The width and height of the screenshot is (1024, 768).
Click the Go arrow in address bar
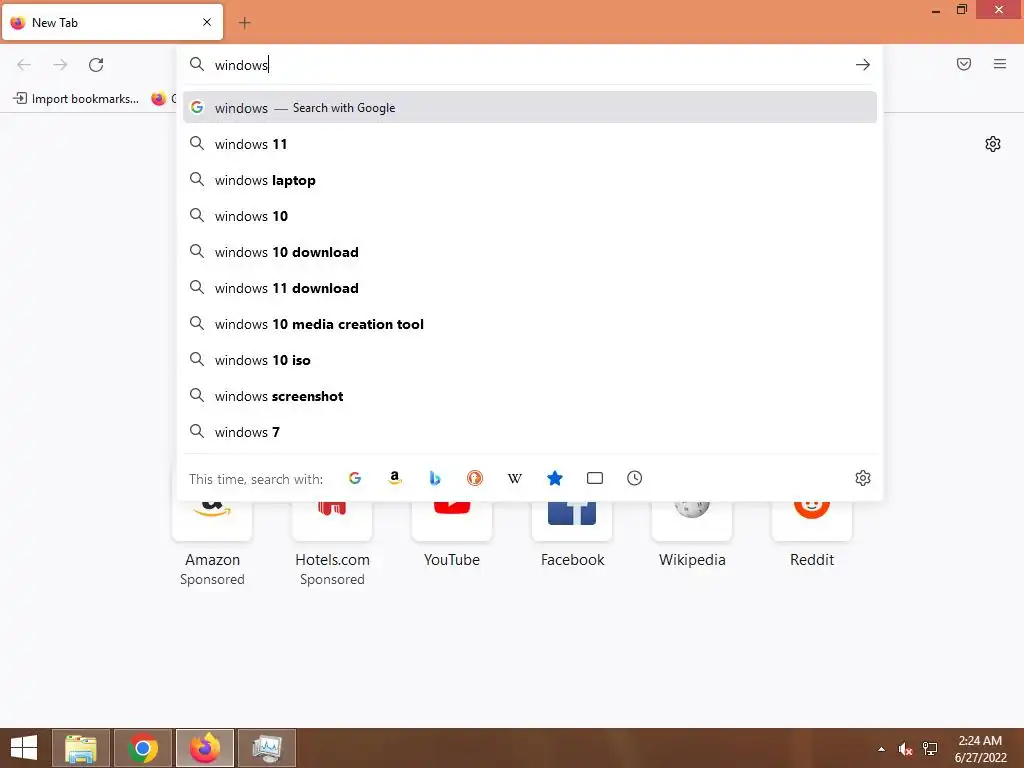click(863, 65)
